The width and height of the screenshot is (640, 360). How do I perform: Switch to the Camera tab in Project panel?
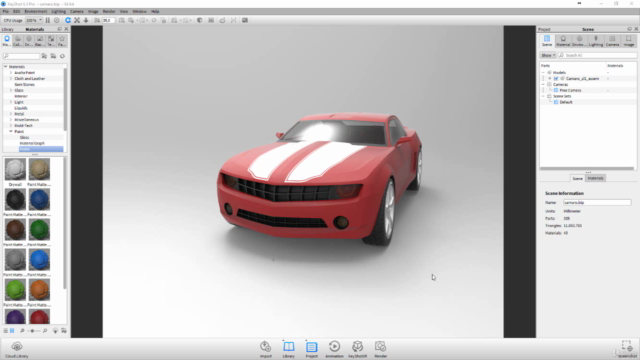coord(612,40)
